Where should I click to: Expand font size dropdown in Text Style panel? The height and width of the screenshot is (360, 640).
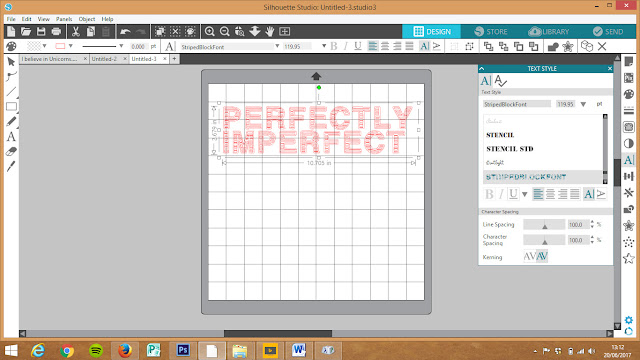[583, 104]
